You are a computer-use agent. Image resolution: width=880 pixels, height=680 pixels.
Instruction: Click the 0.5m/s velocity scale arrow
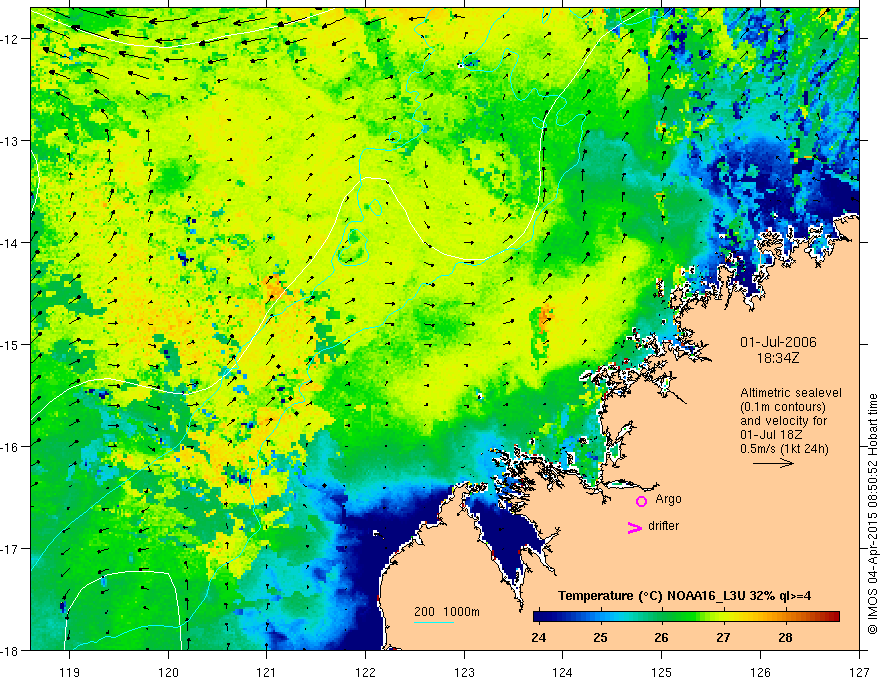(773, 463)
